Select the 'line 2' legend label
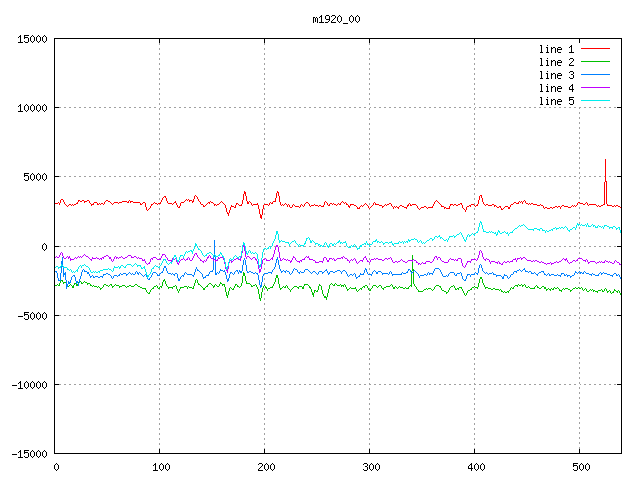Image resolution: width=640 pixels, height=480 pixels. 556,62
